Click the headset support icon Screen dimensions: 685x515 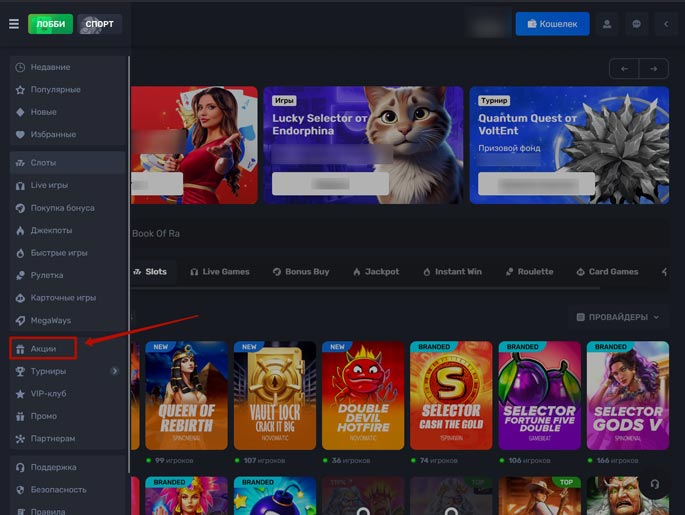[x=654, y=484]
